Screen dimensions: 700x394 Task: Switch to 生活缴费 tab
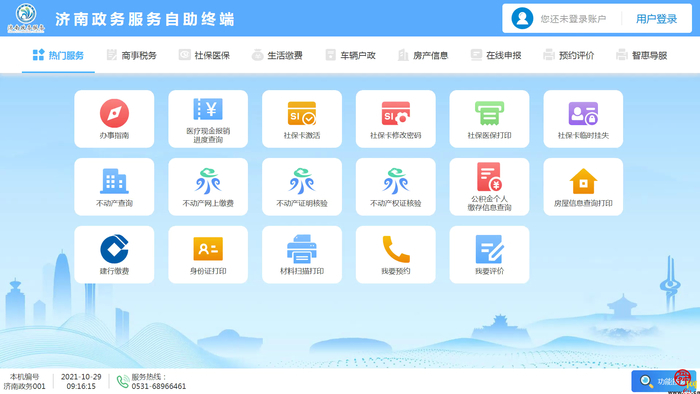277,55
